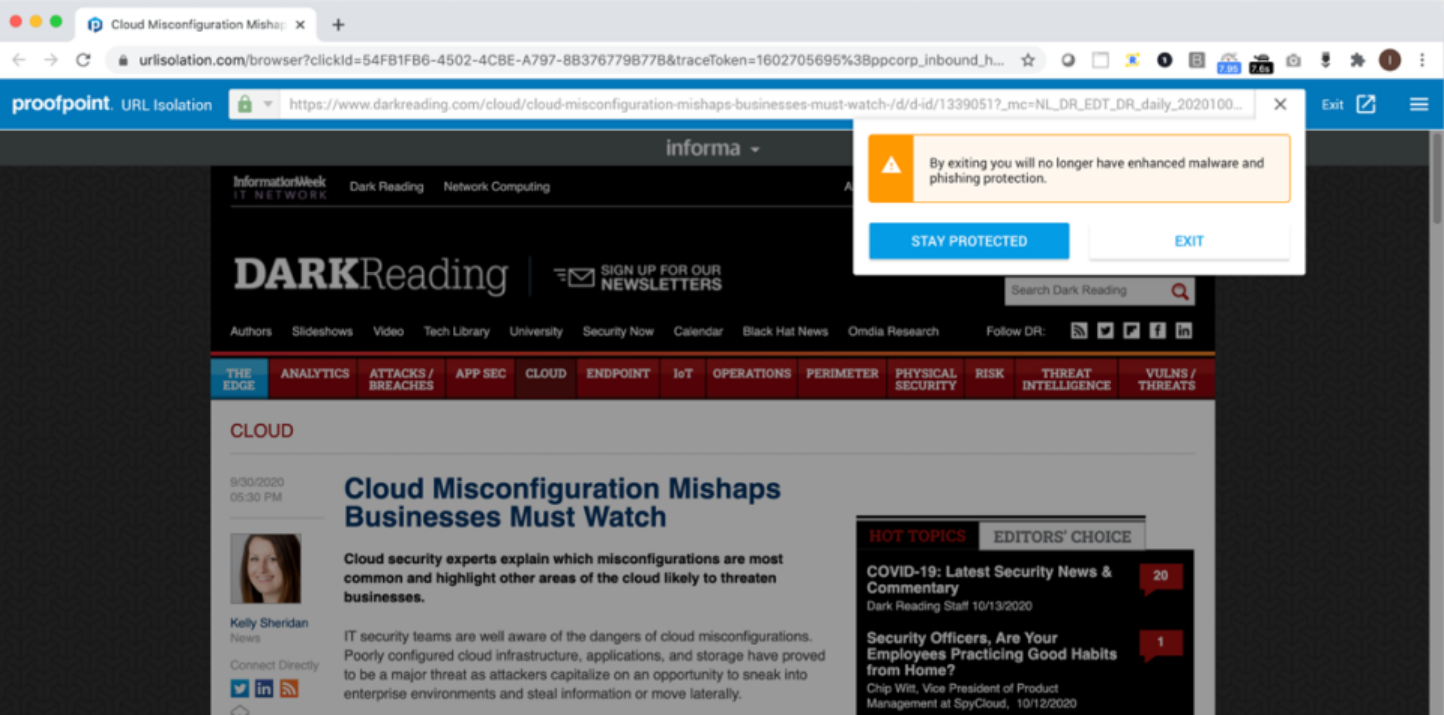This screenshot has height=715, width=1444.
Task: Open COVID-19 Latest Security News article
Action: coord(989,580)
